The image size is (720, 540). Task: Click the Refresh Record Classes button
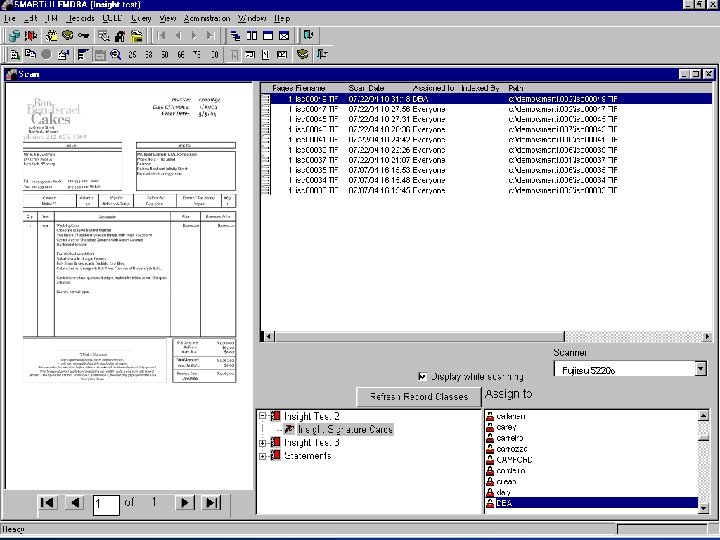[x=419, y=397]
